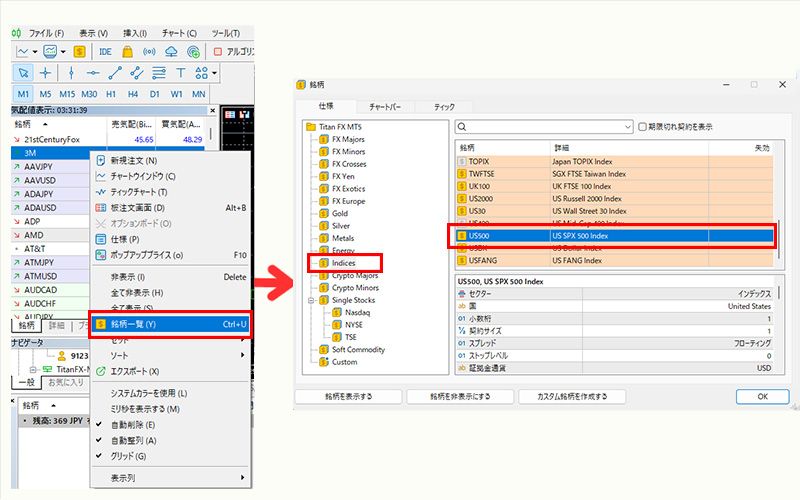800x500 pixels.
Task: Click the Signals broadcast icon
Action: 149,52
